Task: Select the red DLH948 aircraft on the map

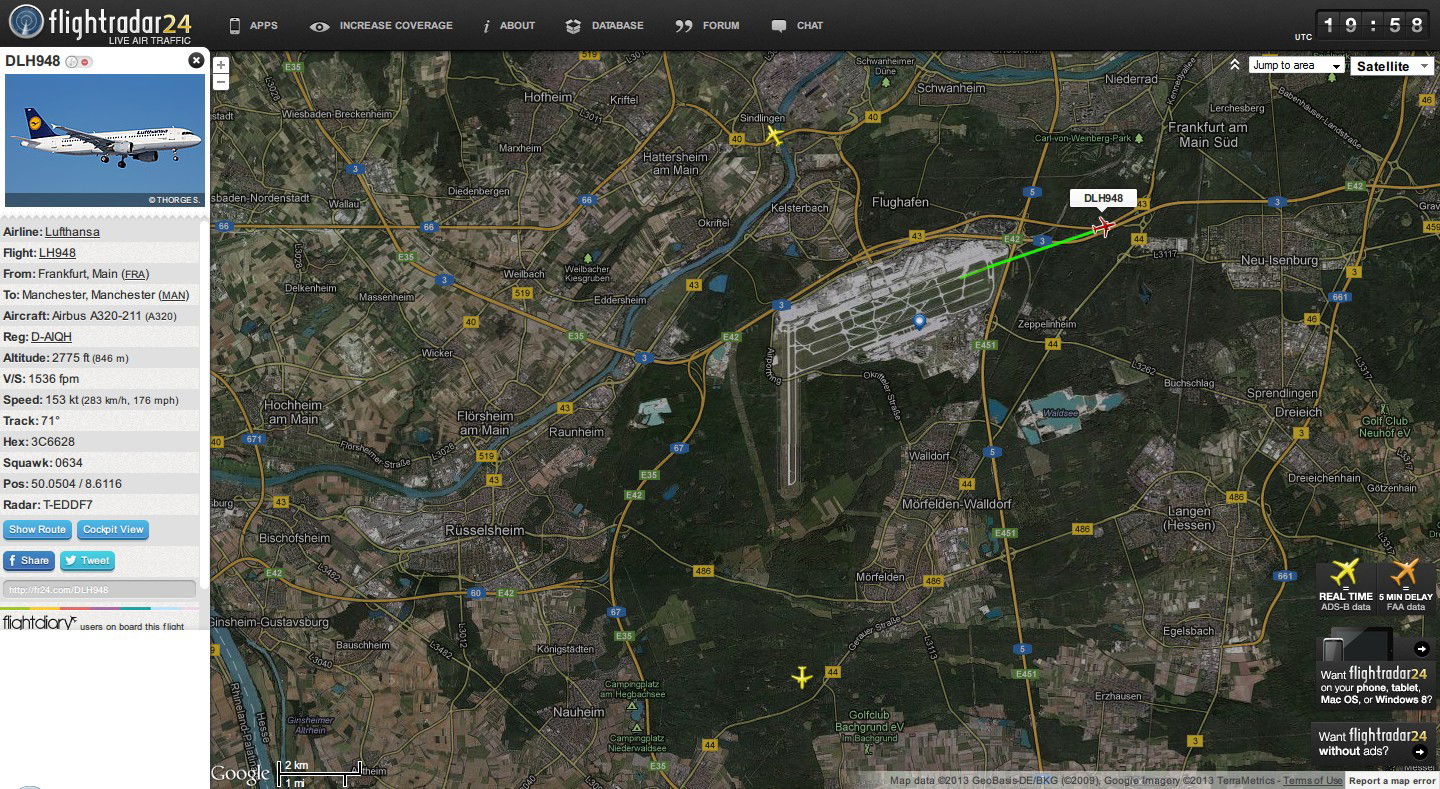Action: pos(1104,227)
